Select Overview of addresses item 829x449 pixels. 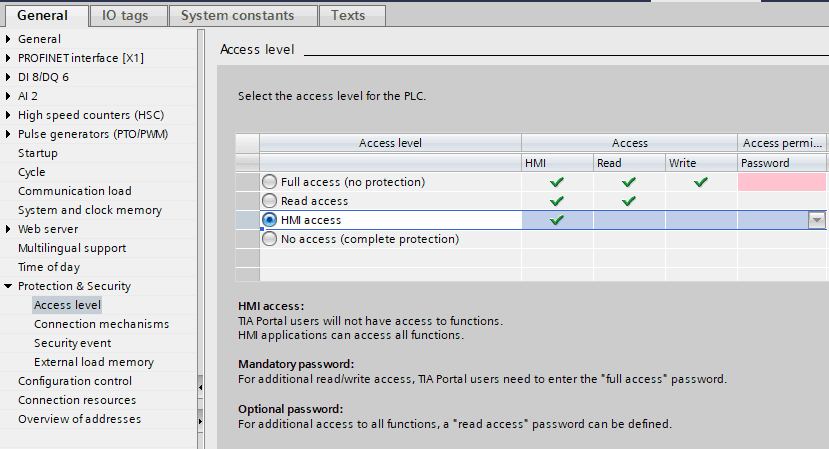(x=79, y=419)
